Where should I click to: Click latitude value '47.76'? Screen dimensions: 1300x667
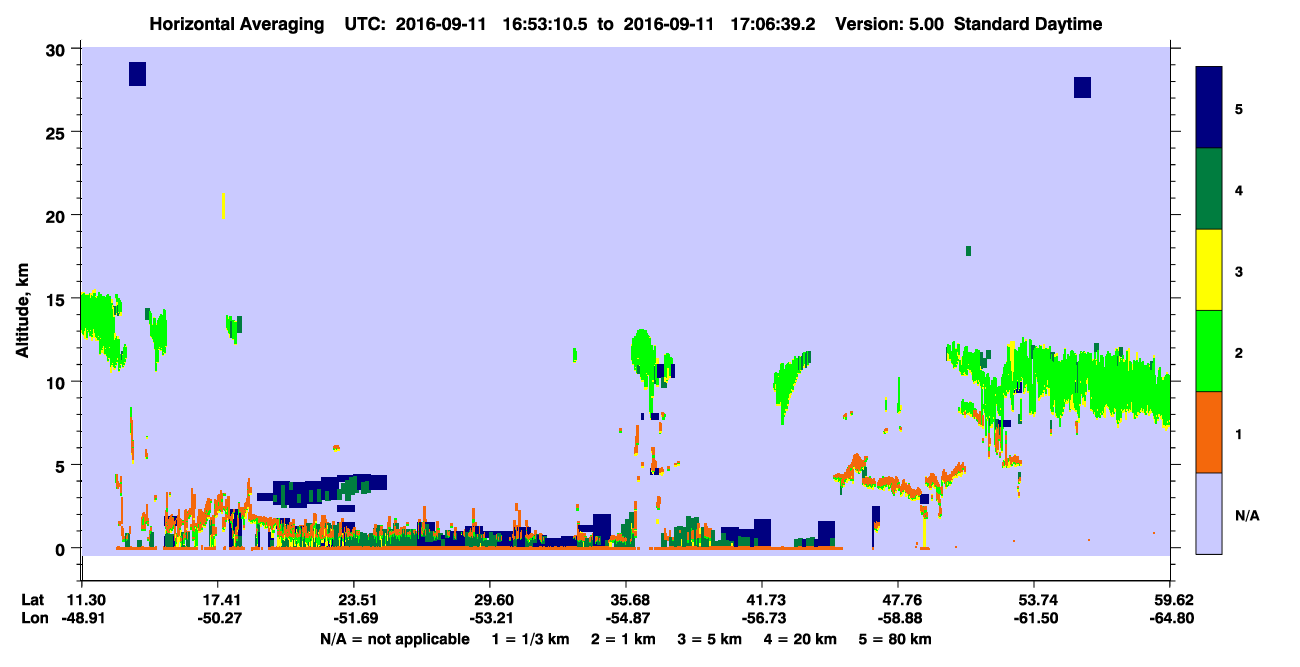point(898,600)
